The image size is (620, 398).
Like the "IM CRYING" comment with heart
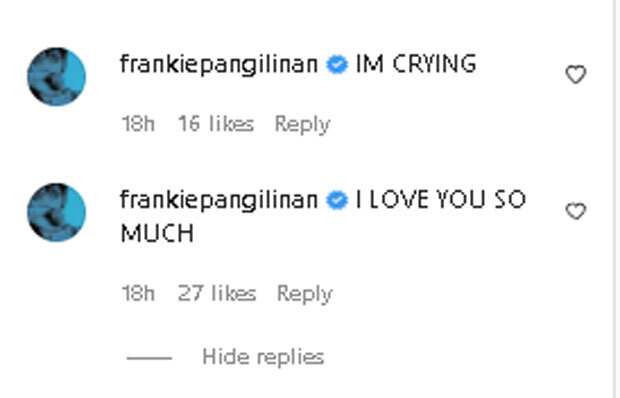[575, 74]
